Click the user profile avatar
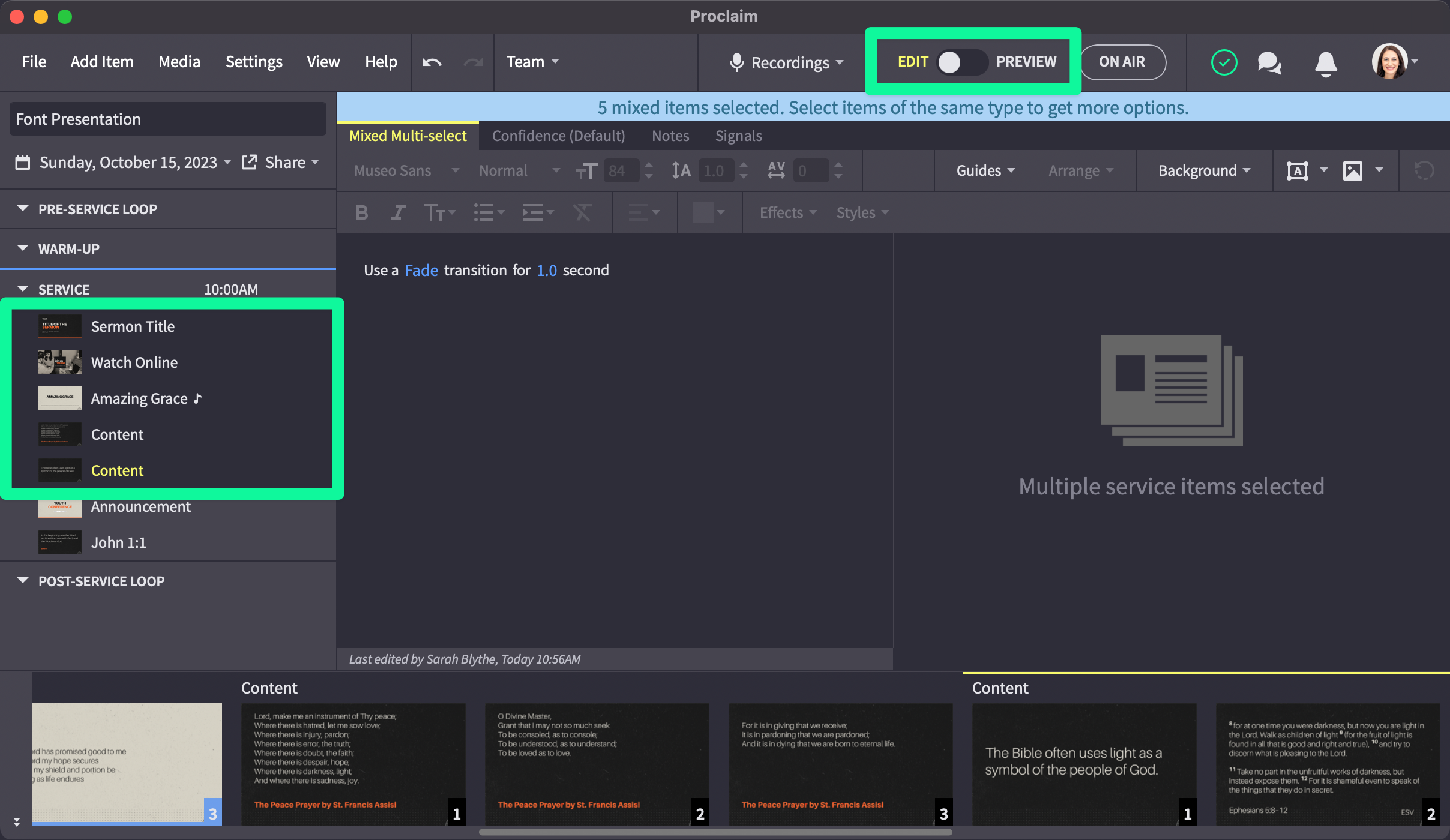 tap(1389, 61)
